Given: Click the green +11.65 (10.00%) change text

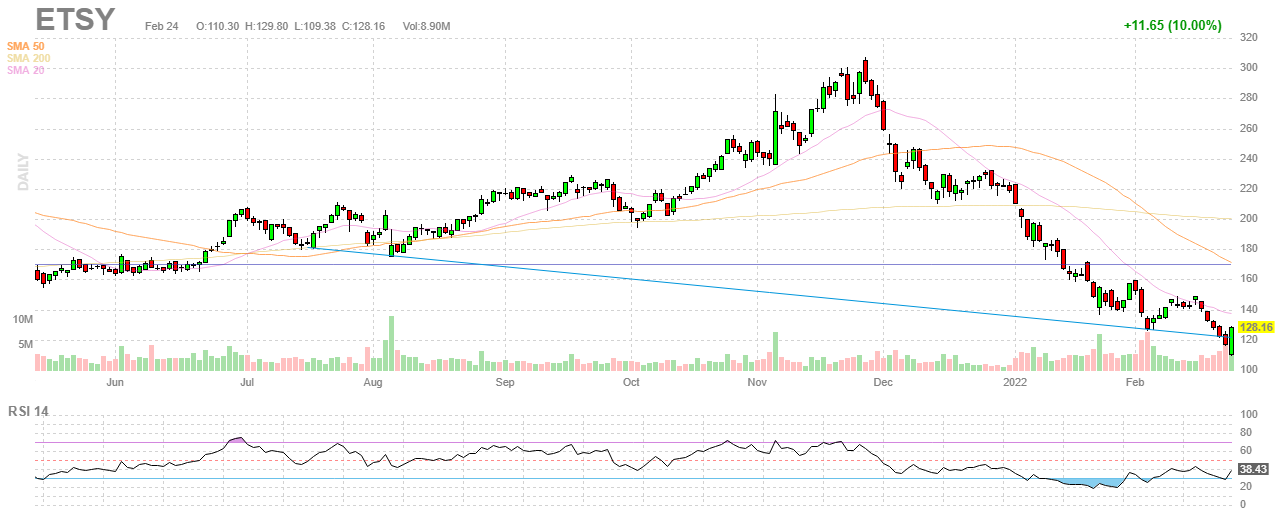Looking at the screenshot, I should 1172,25.
